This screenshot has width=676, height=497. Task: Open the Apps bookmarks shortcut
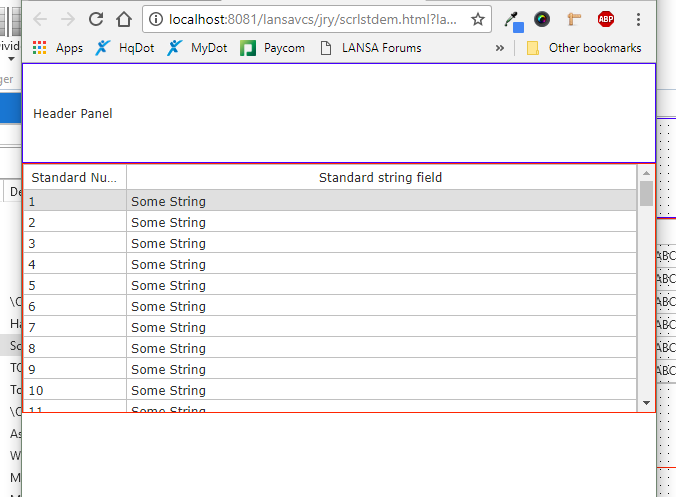(x=58, y=48)
